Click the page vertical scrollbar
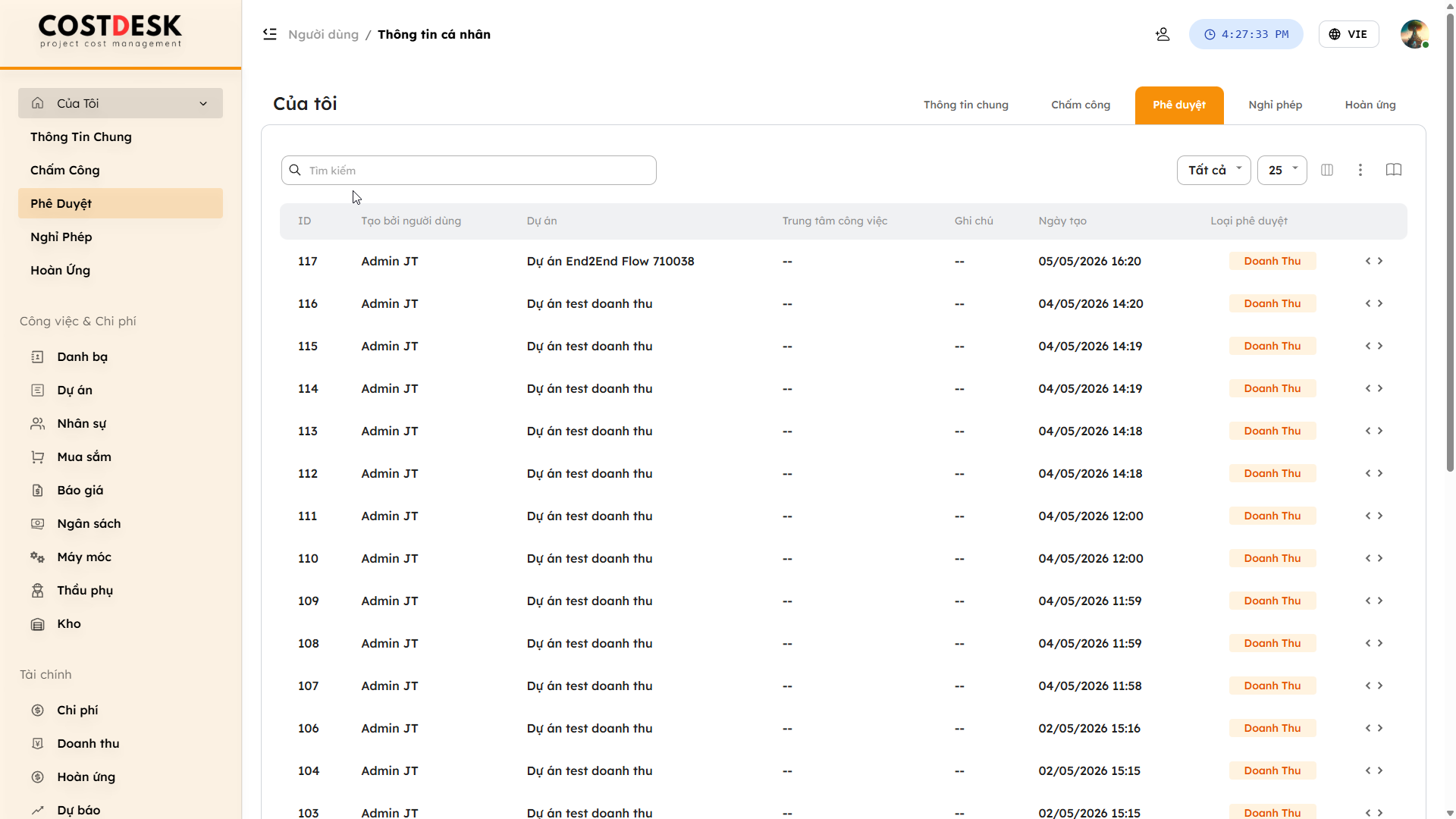 click(1450, 243)
